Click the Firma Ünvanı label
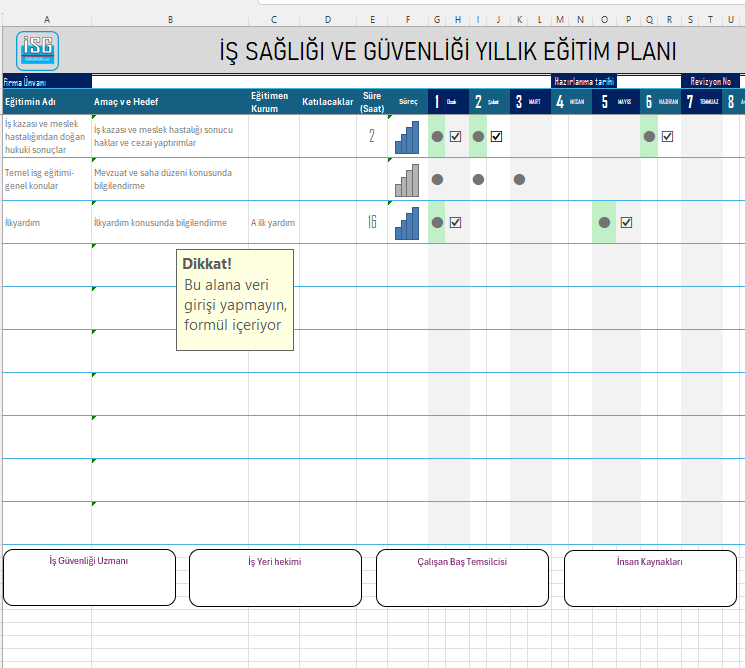 click(x=47, y=82)
